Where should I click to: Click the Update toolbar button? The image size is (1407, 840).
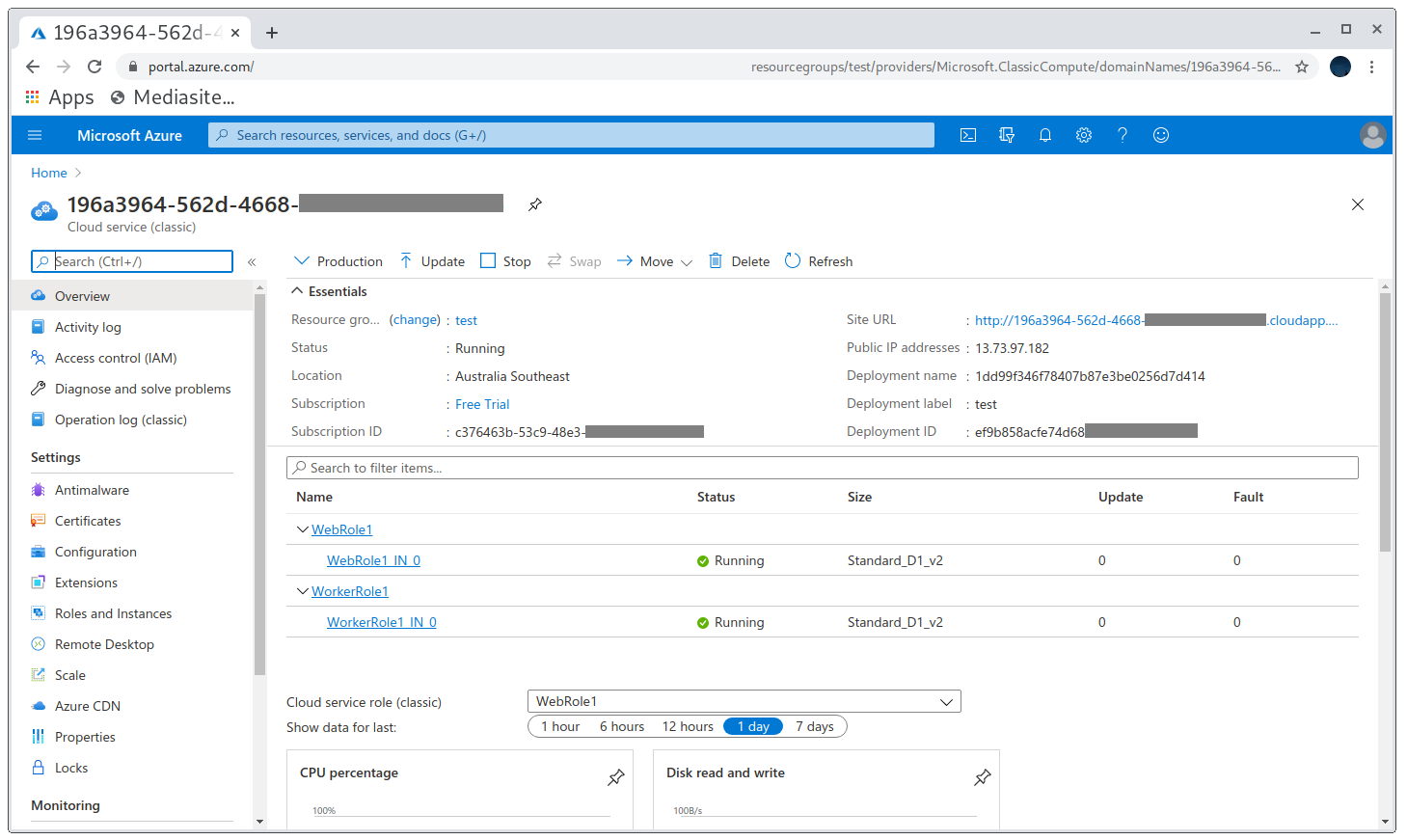[432, 261]
